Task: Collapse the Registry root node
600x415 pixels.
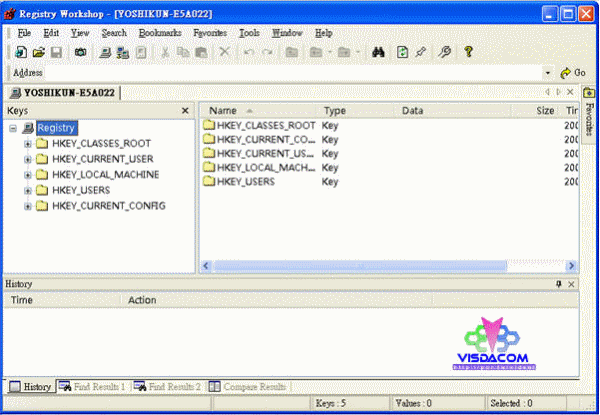Action: click(12, 128)
